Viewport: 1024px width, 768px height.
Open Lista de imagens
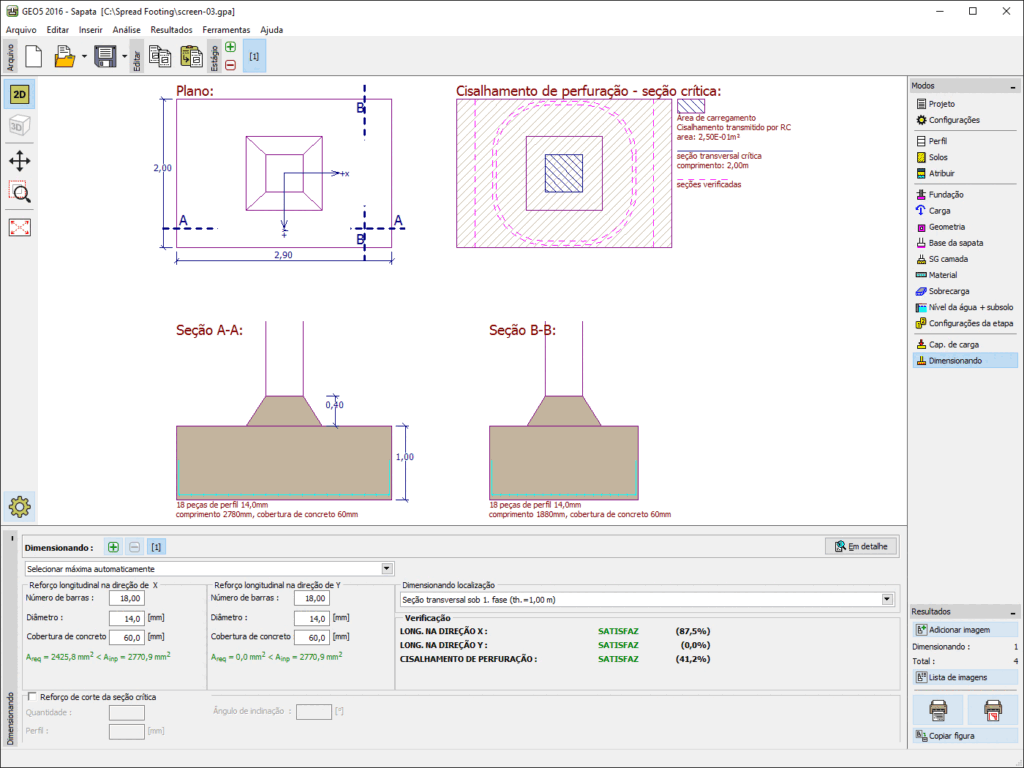[x=965, y=678]
